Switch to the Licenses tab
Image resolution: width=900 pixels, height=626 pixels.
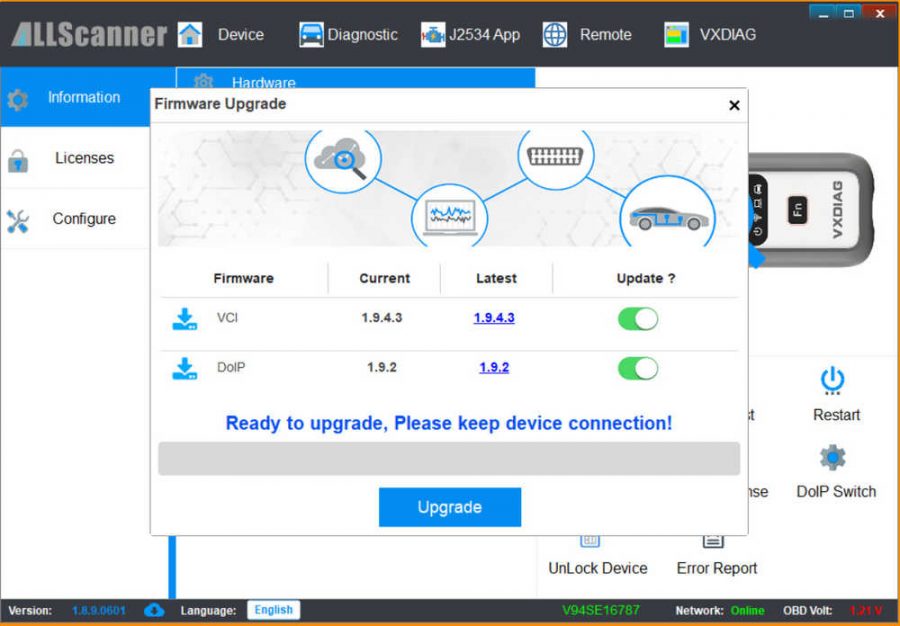coord(83,158)
